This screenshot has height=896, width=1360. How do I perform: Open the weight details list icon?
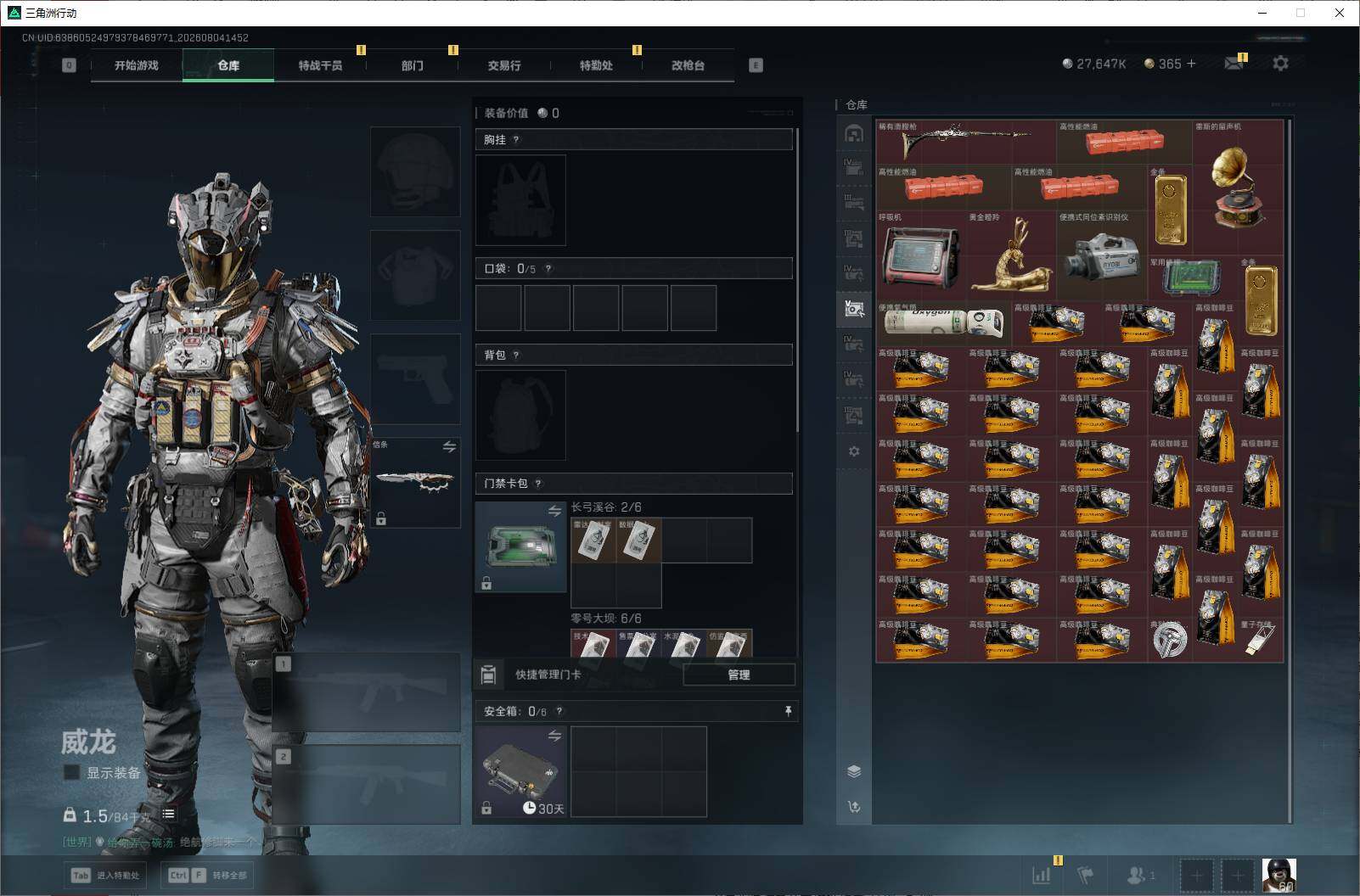[169, 814]
